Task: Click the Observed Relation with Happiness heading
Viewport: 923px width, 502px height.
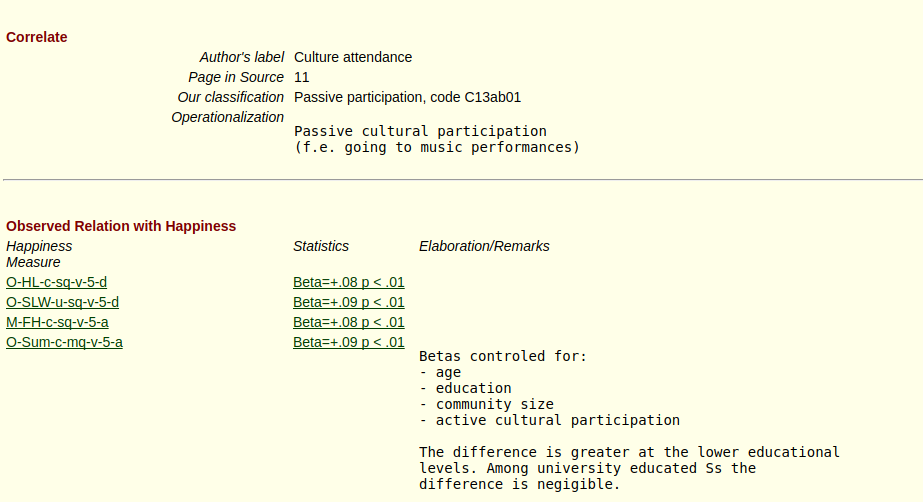Action: pyautogui.click(x=121, y=226)
